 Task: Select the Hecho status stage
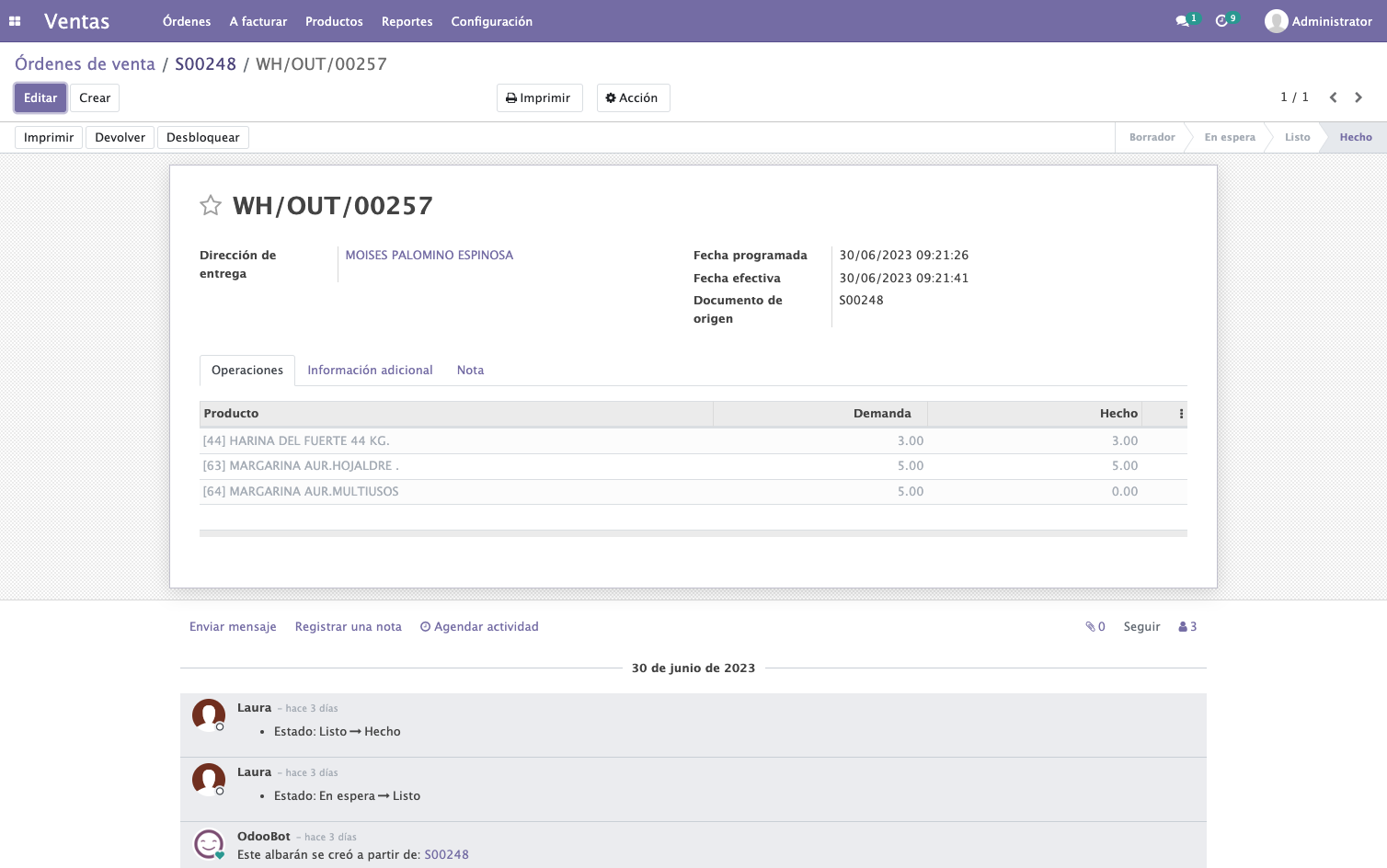1355,138
